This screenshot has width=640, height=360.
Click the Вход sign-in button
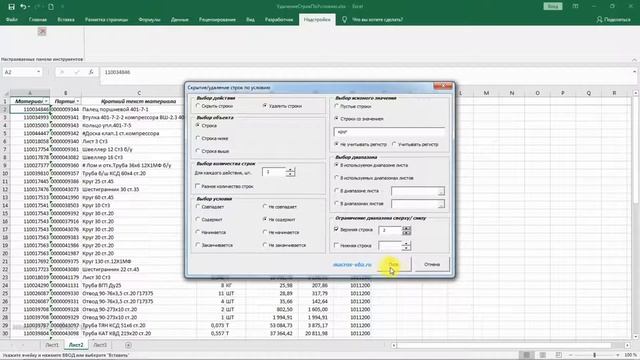click(553, 6)
